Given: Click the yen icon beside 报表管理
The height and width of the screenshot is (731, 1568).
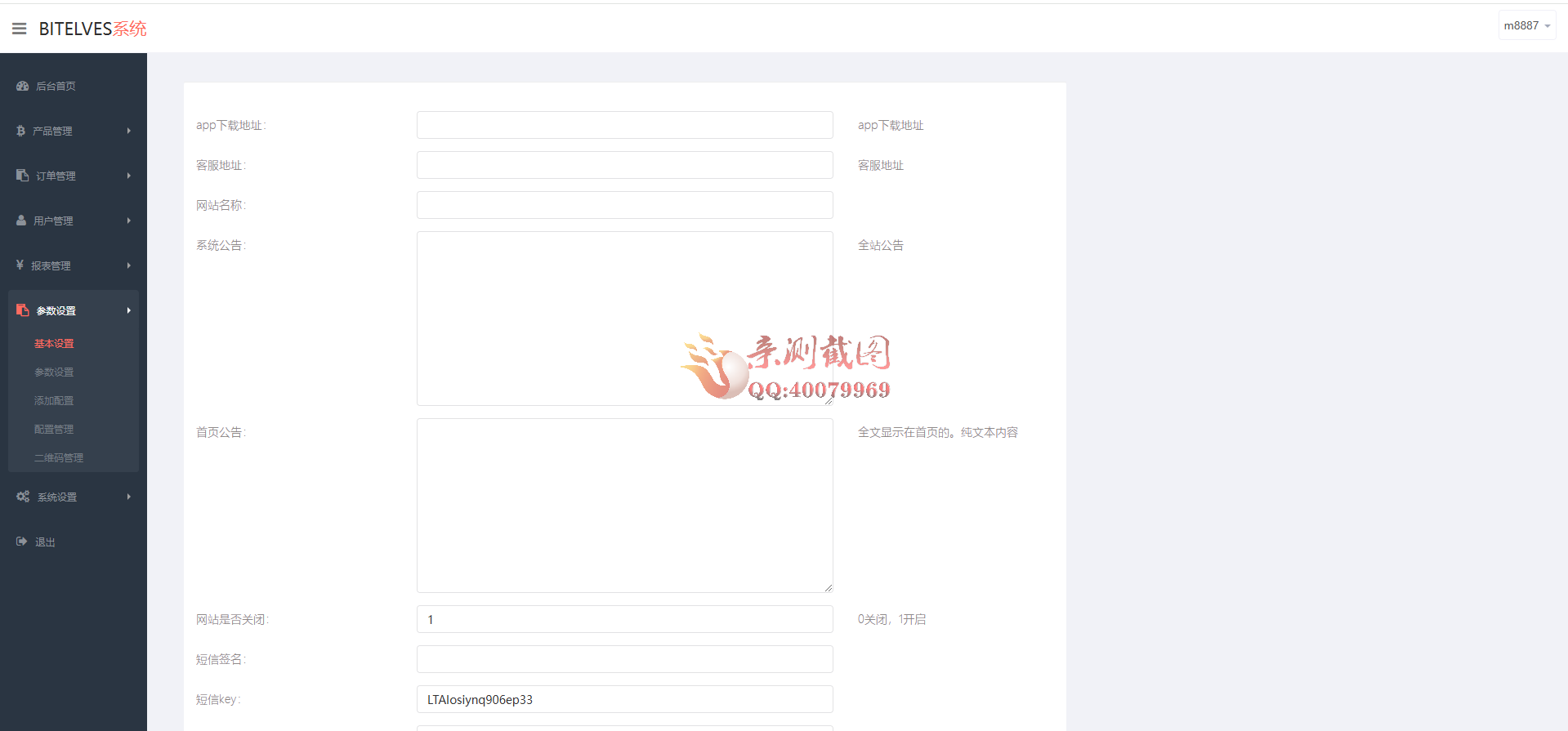Looking at the screenshot, I should [x=20, y=265].
